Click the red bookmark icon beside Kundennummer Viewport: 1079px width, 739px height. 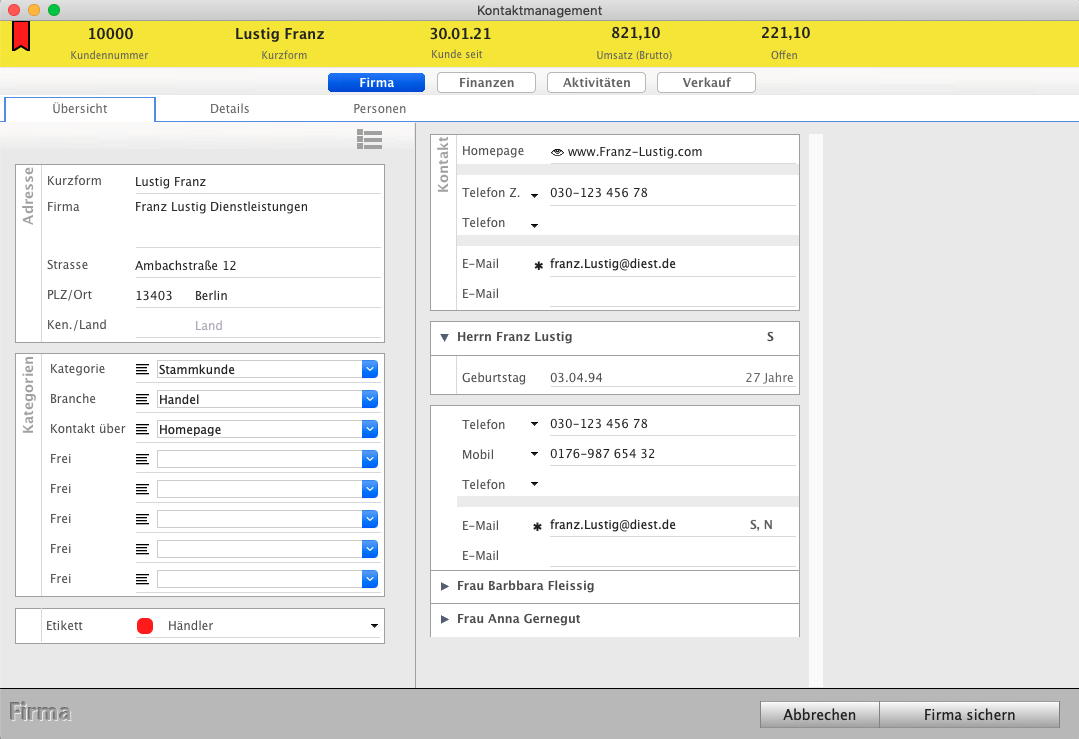(21, 37)
